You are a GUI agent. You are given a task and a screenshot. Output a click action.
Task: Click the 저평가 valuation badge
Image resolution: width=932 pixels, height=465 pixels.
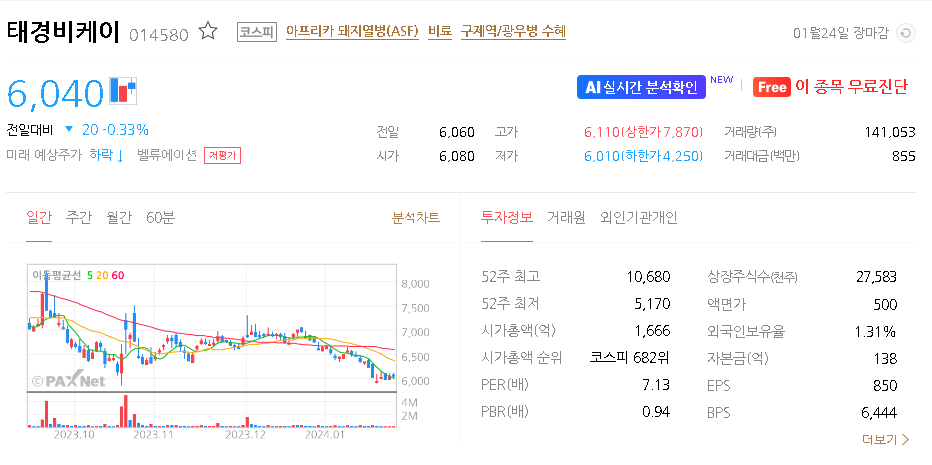pos(222,156)
